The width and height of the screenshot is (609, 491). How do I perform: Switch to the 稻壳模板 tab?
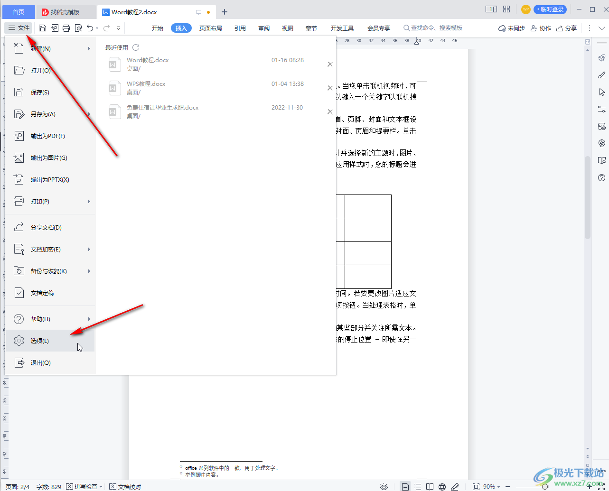coord(66,12)
